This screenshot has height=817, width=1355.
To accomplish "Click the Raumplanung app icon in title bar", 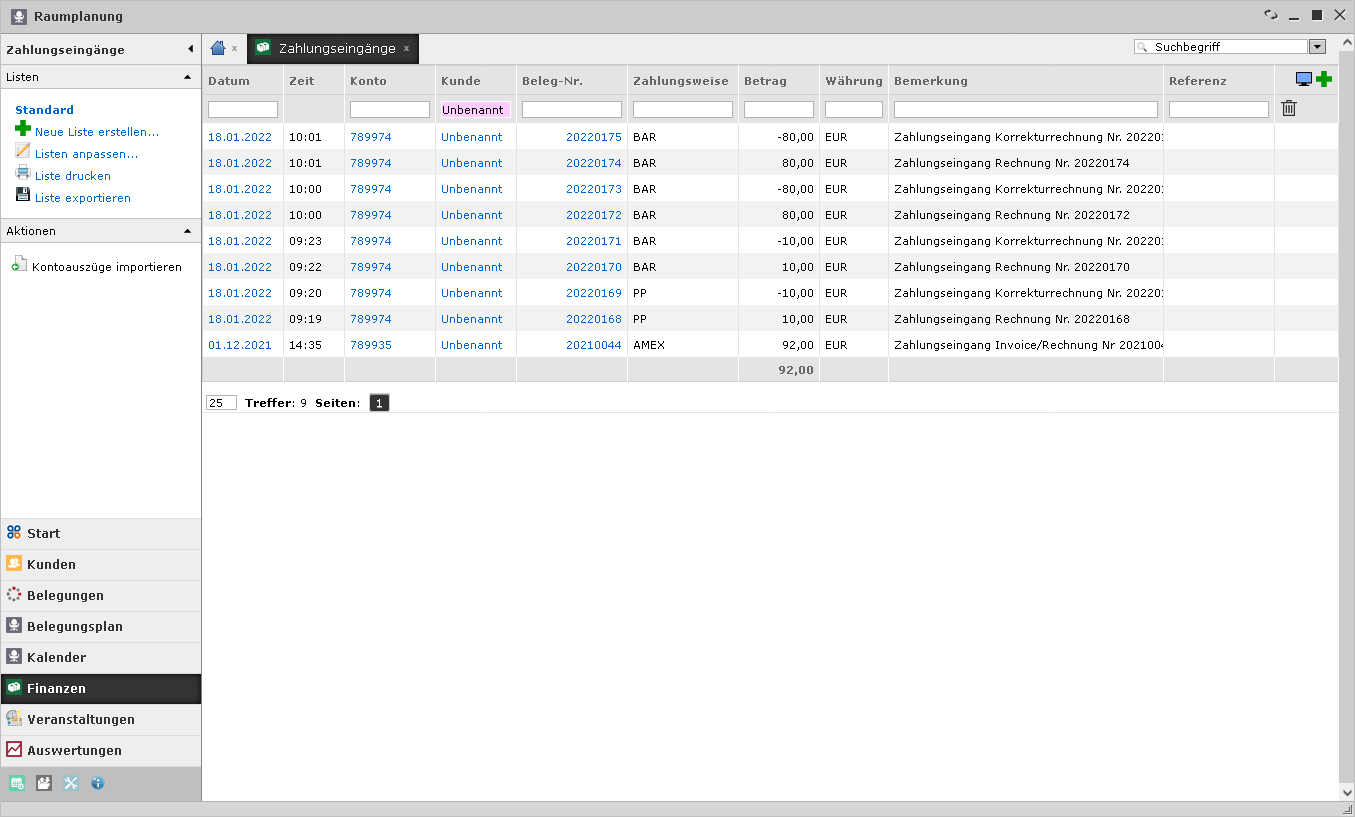I will tap(18, 16).
